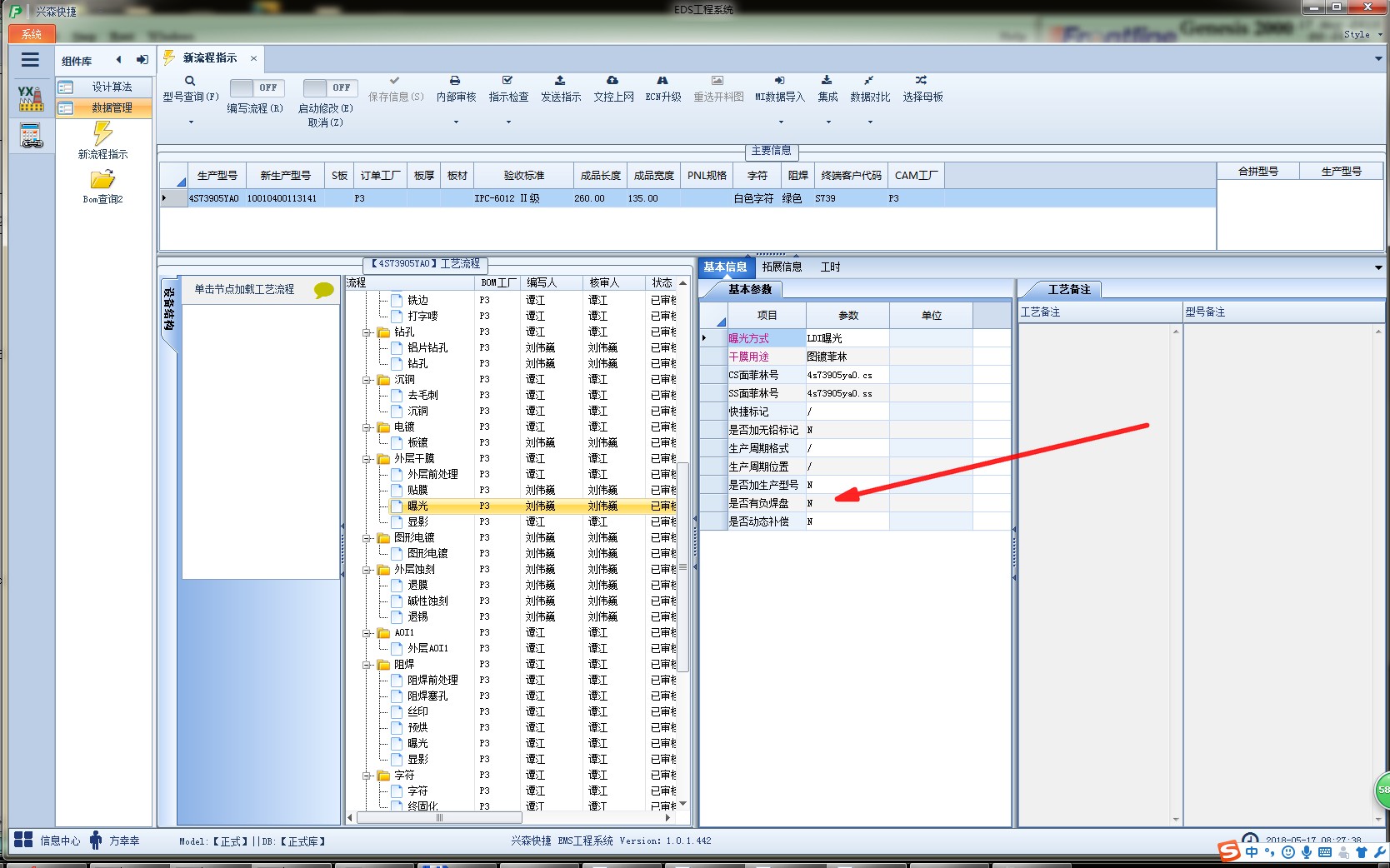Screen dimensions: 1390x868
Task: Open 信息中心 grid icon in status bar
Action: point(23,840)
